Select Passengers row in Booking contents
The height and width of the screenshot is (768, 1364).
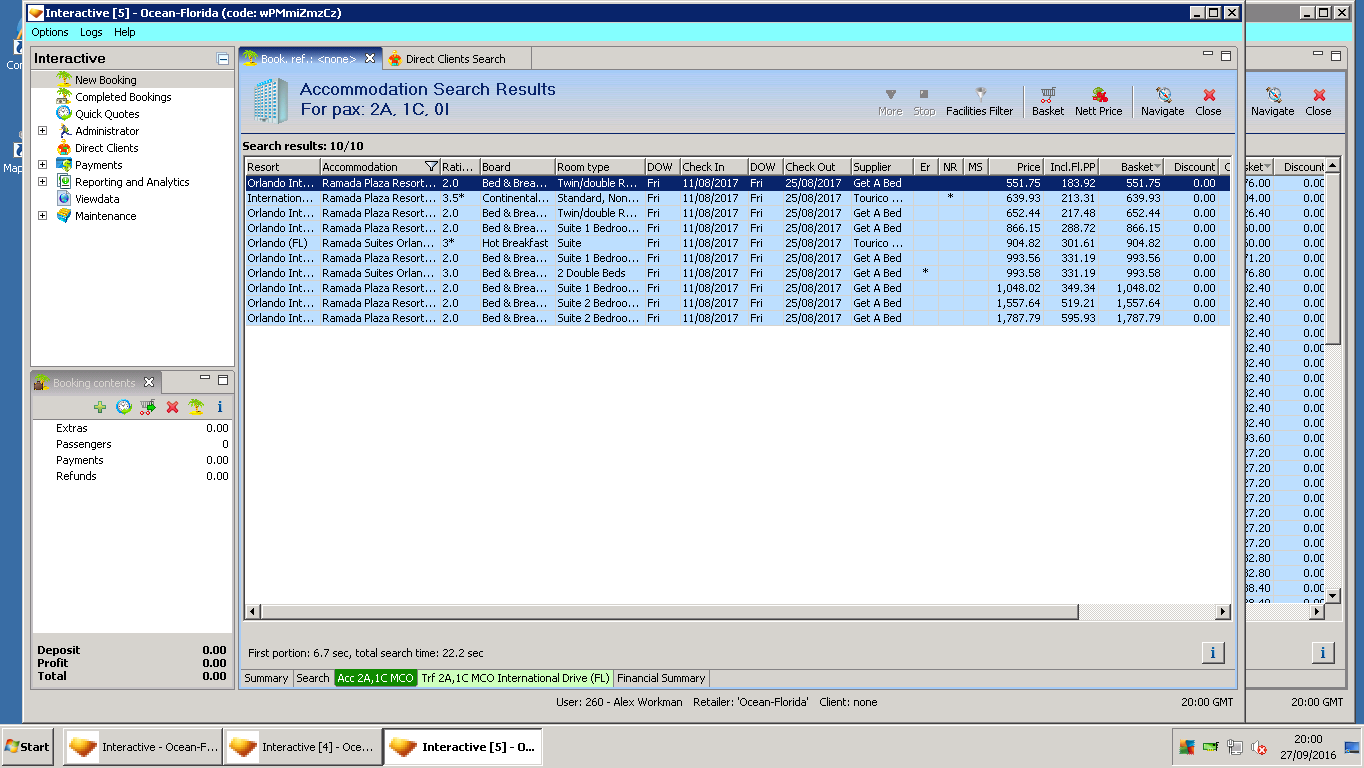tap(132, 444)
